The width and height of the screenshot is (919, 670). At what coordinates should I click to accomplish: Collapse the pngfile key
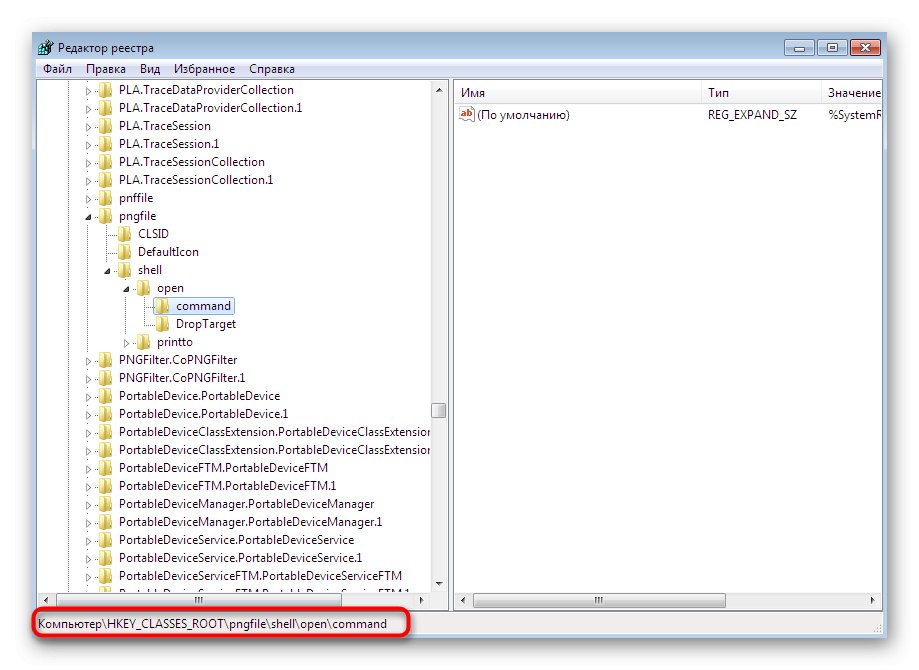coord(88,217)
